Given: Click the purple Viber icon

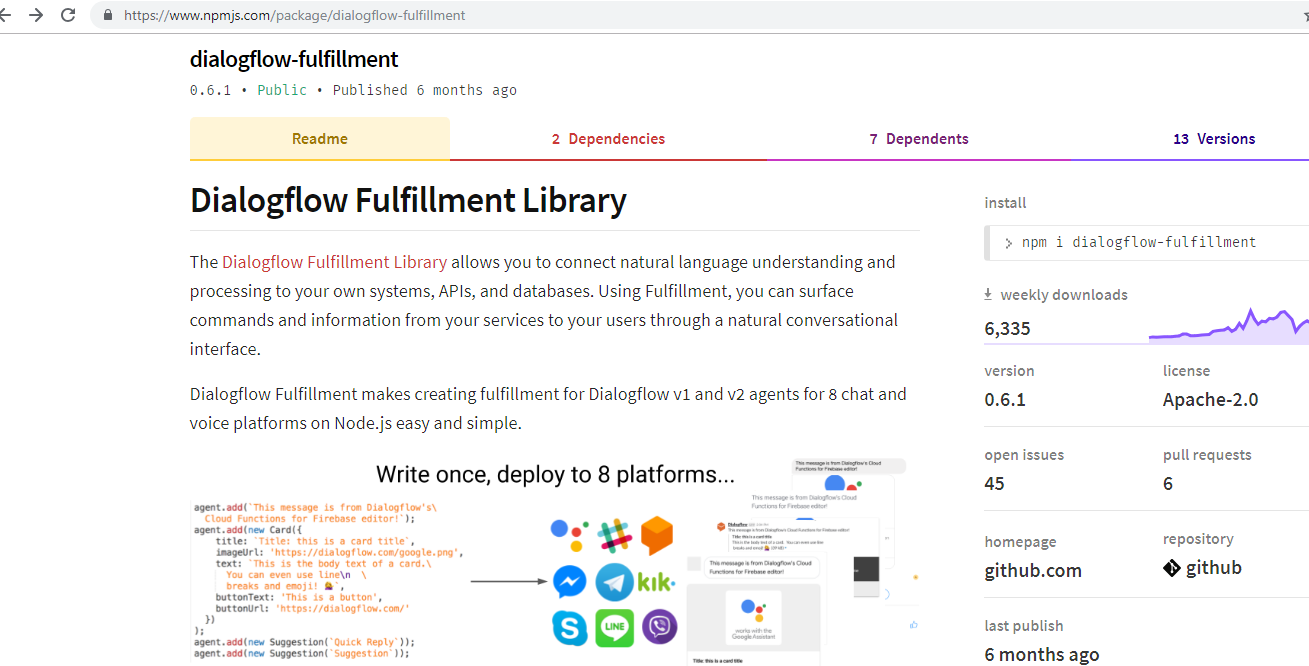Looking at the screenshot, I should click(659, 628).
